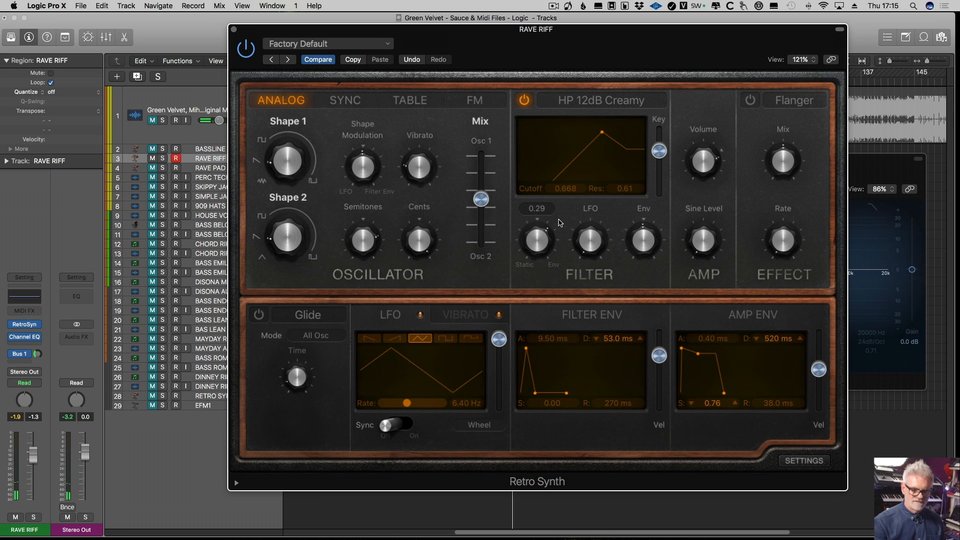Open Library icon in Logic toolbar
Image resolution: width=960 pixels, height=540 pixels.
pyautogui.click(x=11, y=37)
